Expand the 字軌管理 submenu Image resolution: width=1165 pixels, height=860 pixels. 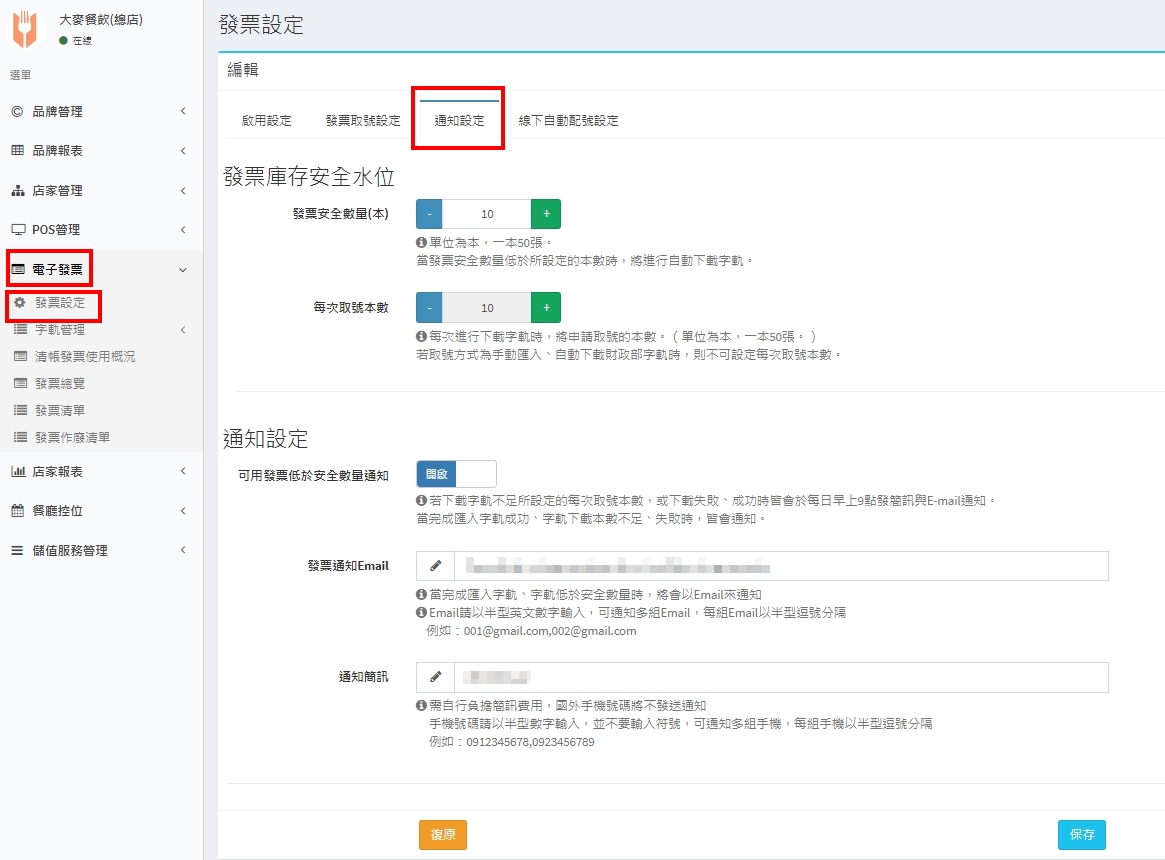coord(100,329)
